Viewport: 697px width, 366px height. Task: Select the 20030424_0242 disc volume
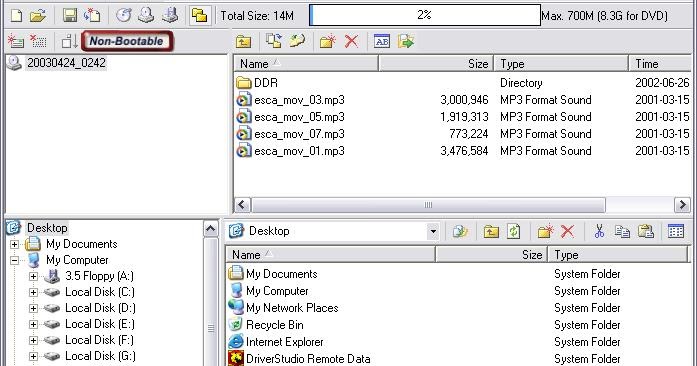(66, 63)
